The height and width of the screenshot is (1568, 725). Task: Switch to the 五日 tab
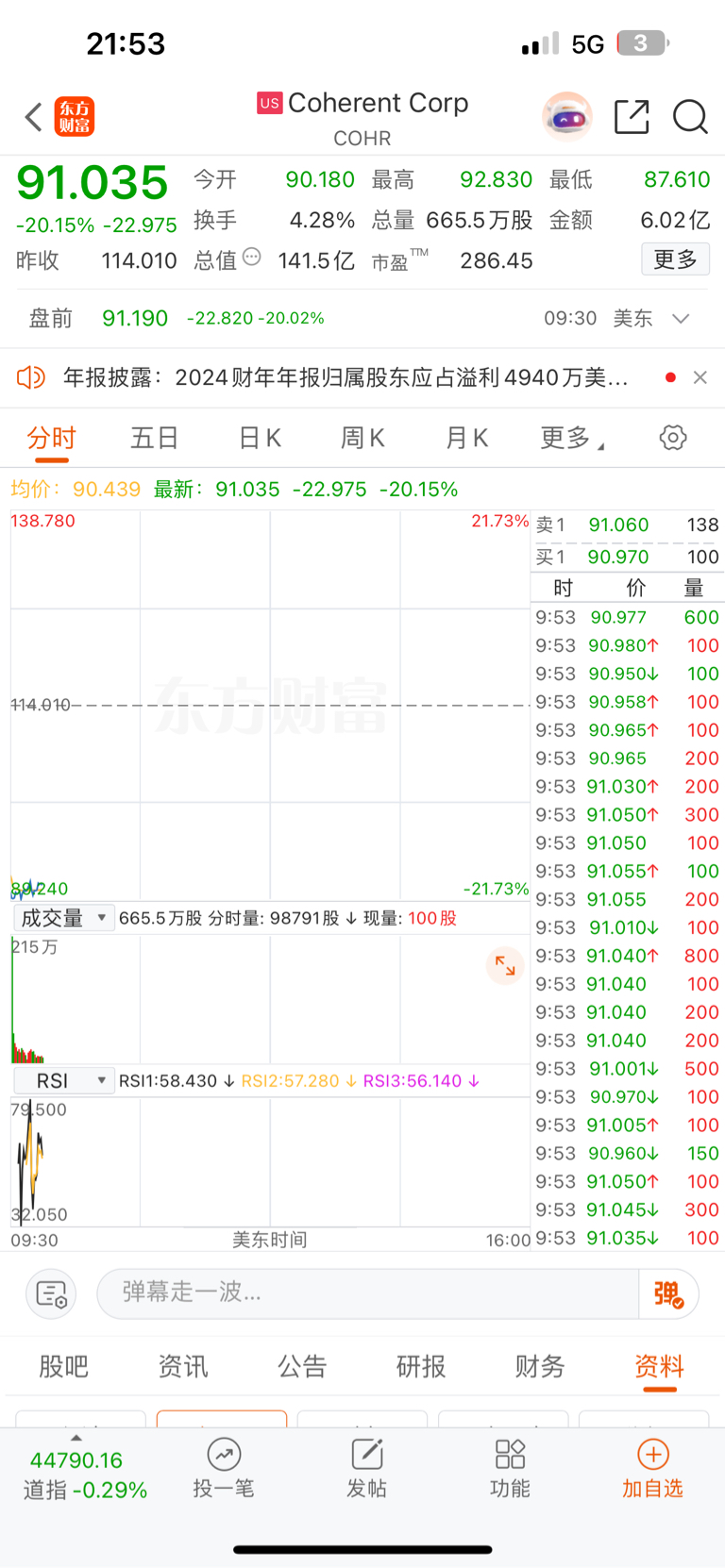155,439
